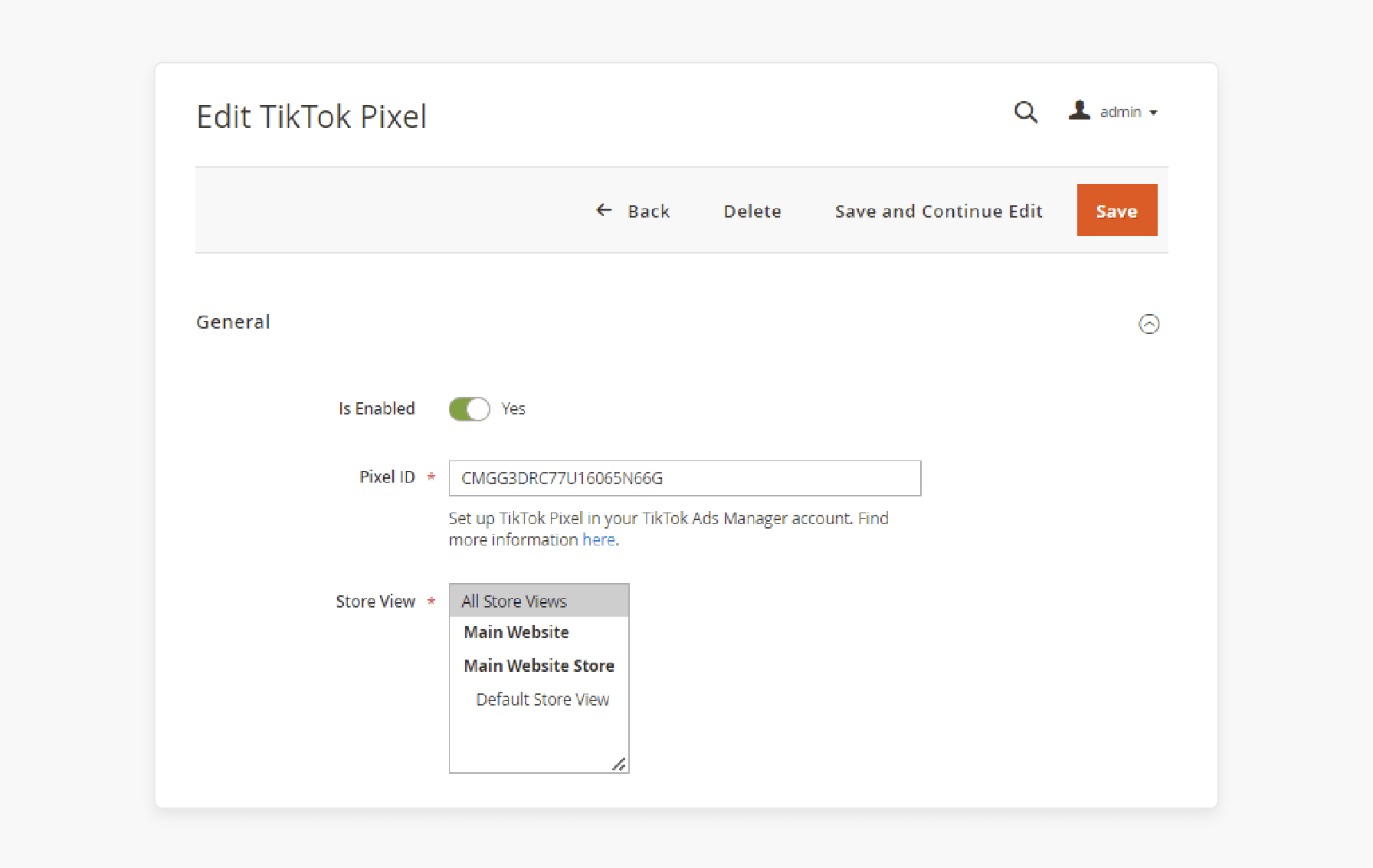The image size is (1373, 868).
Task: Click the Edit TikTok Pixel heading
Action: tap(312, 116)
